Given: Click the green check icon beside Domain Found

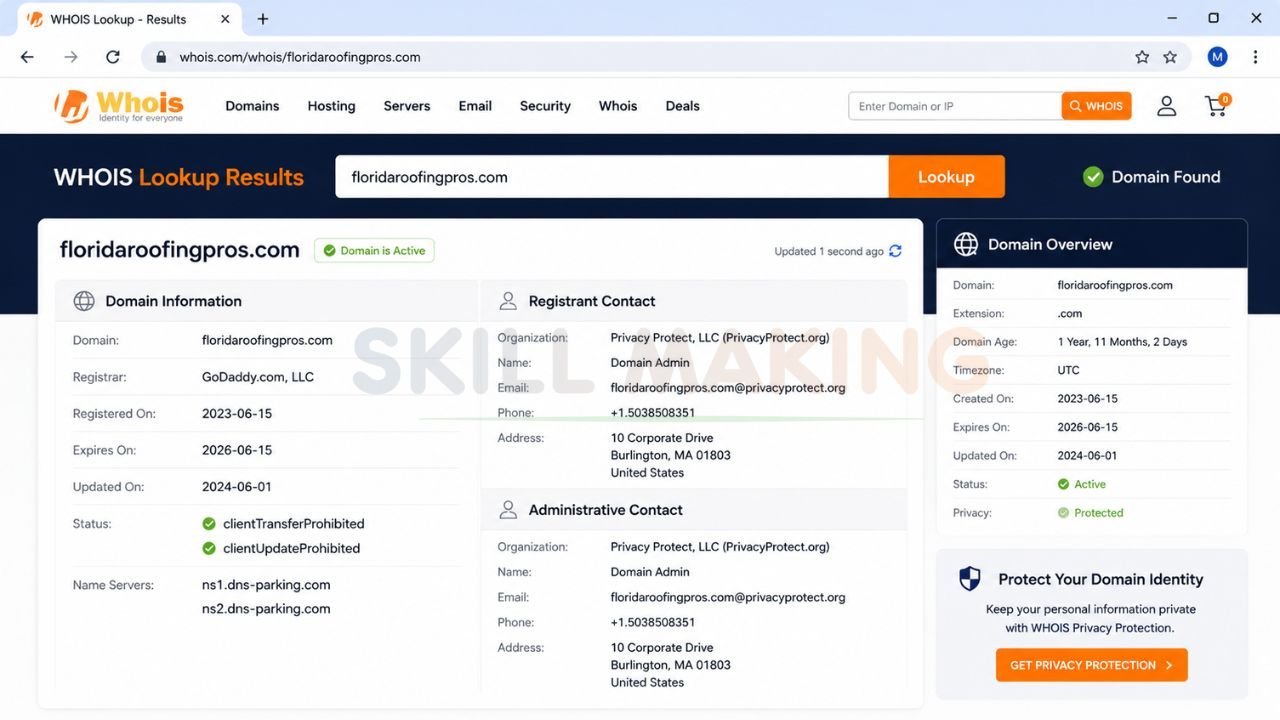Looking at the screenshot, I should 1093,177.
